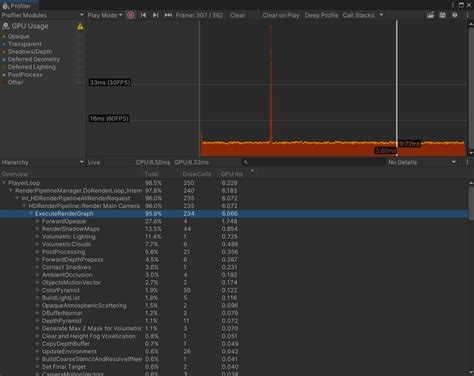This screenshot has width=474, height=376.
Task: Select the CopyDepthBuffer row
Action: (x=234, y=344)
